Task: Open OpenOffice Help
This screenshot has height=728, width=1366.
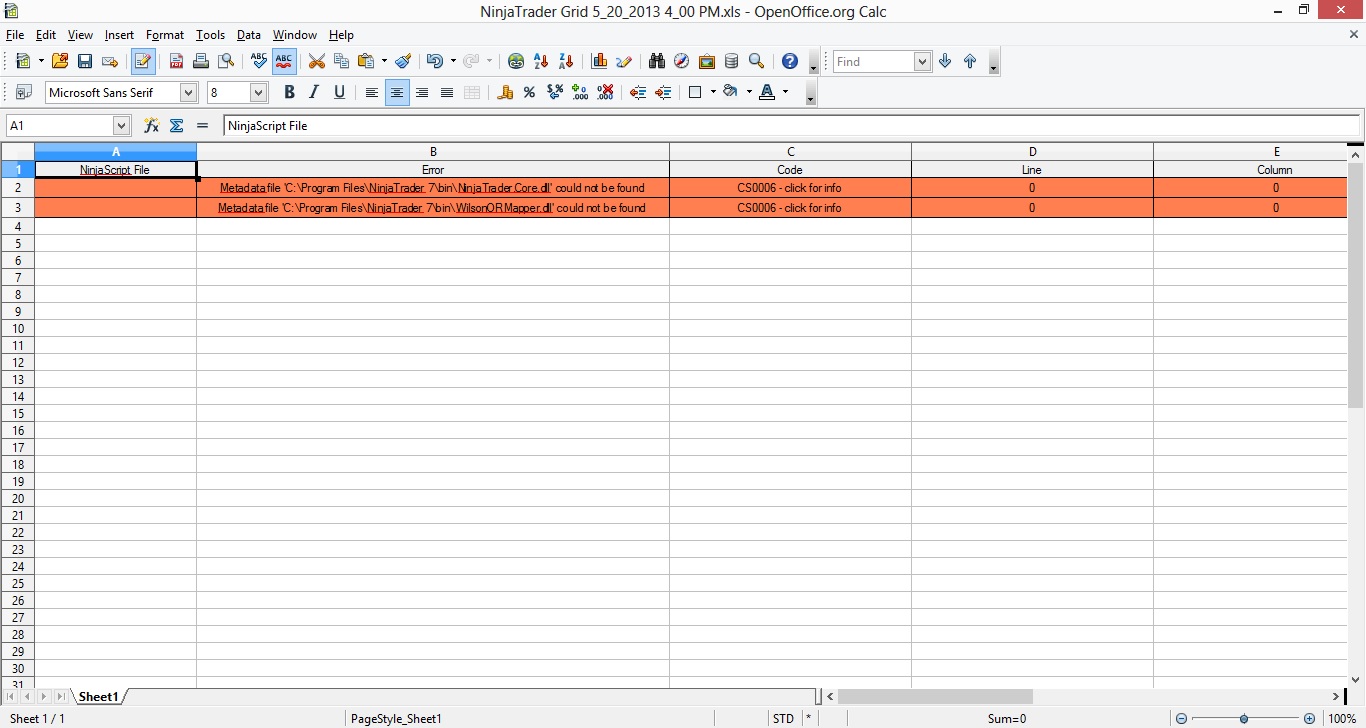Action: point(790,61)
